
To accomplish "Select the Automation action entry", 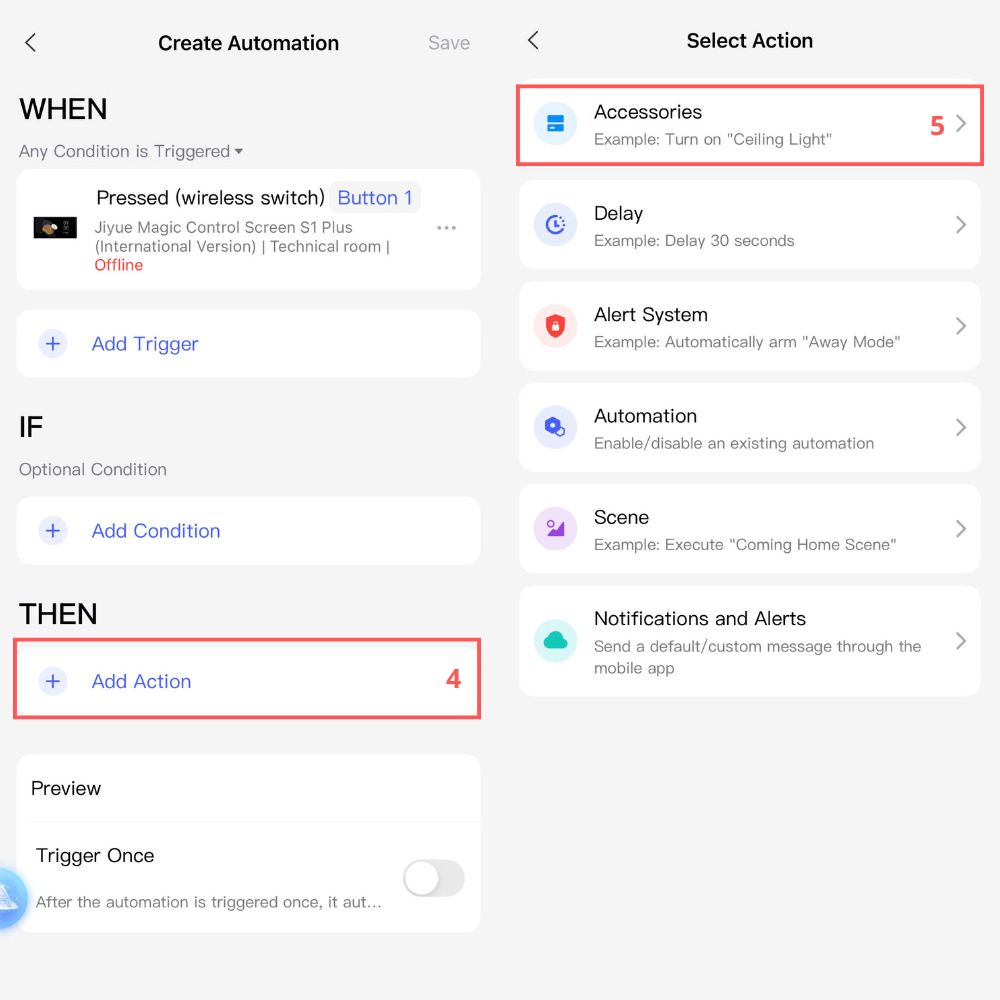I will [748, 428].
